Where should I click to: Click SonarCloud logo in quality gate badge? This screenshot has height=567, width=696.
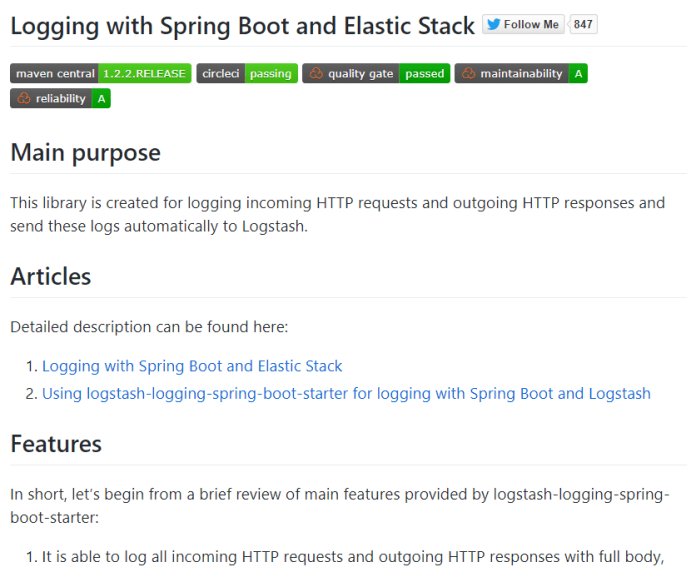coord(316,73)
